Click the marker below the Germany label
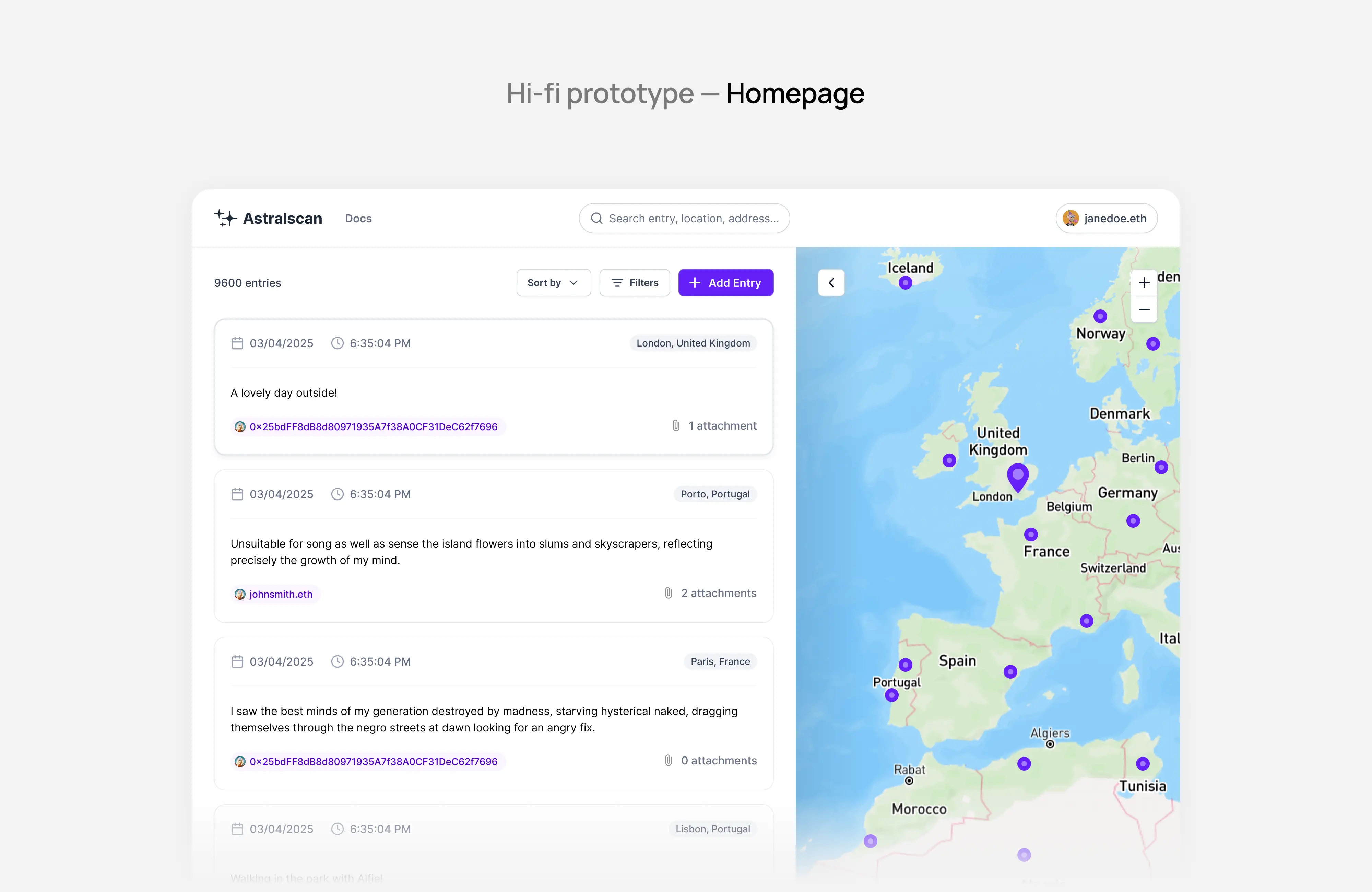This screenshot has width=1372, height=892. [x=1133, y=521]
